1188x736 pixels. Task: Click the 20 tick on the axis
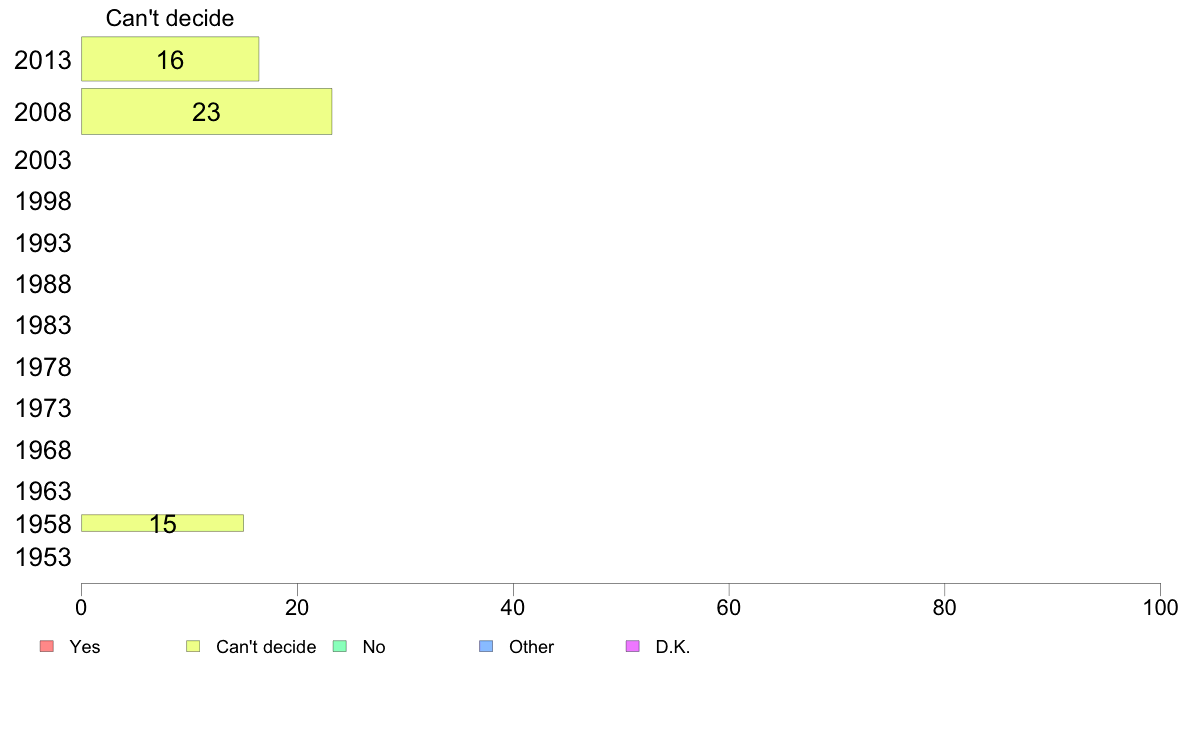pos(297,608)
